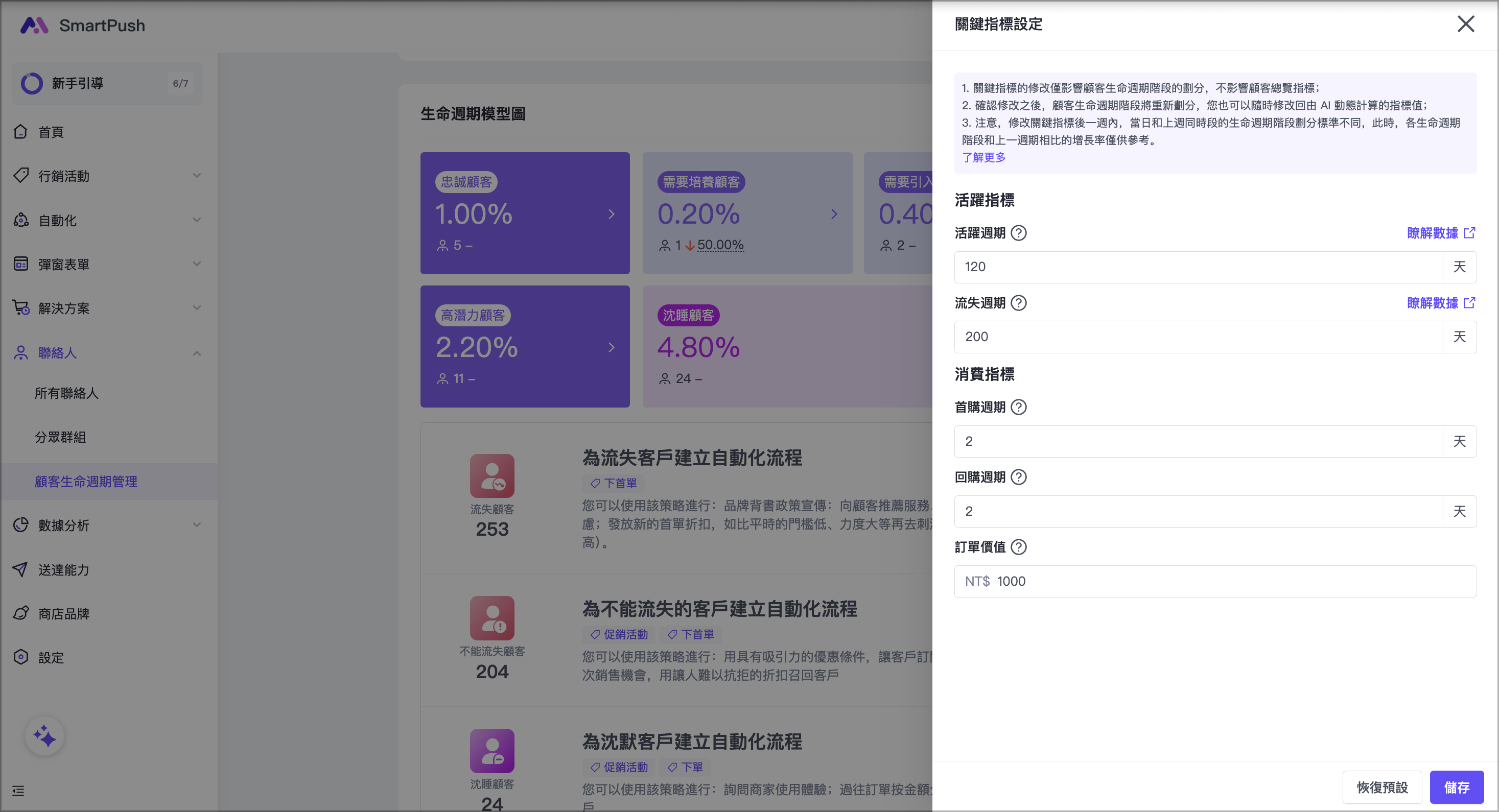The height and width of the screenshot is (812, 1499).
Task: Open the AI sparkle assistant button
Action: pyautogui.click(x=45, y=736)
